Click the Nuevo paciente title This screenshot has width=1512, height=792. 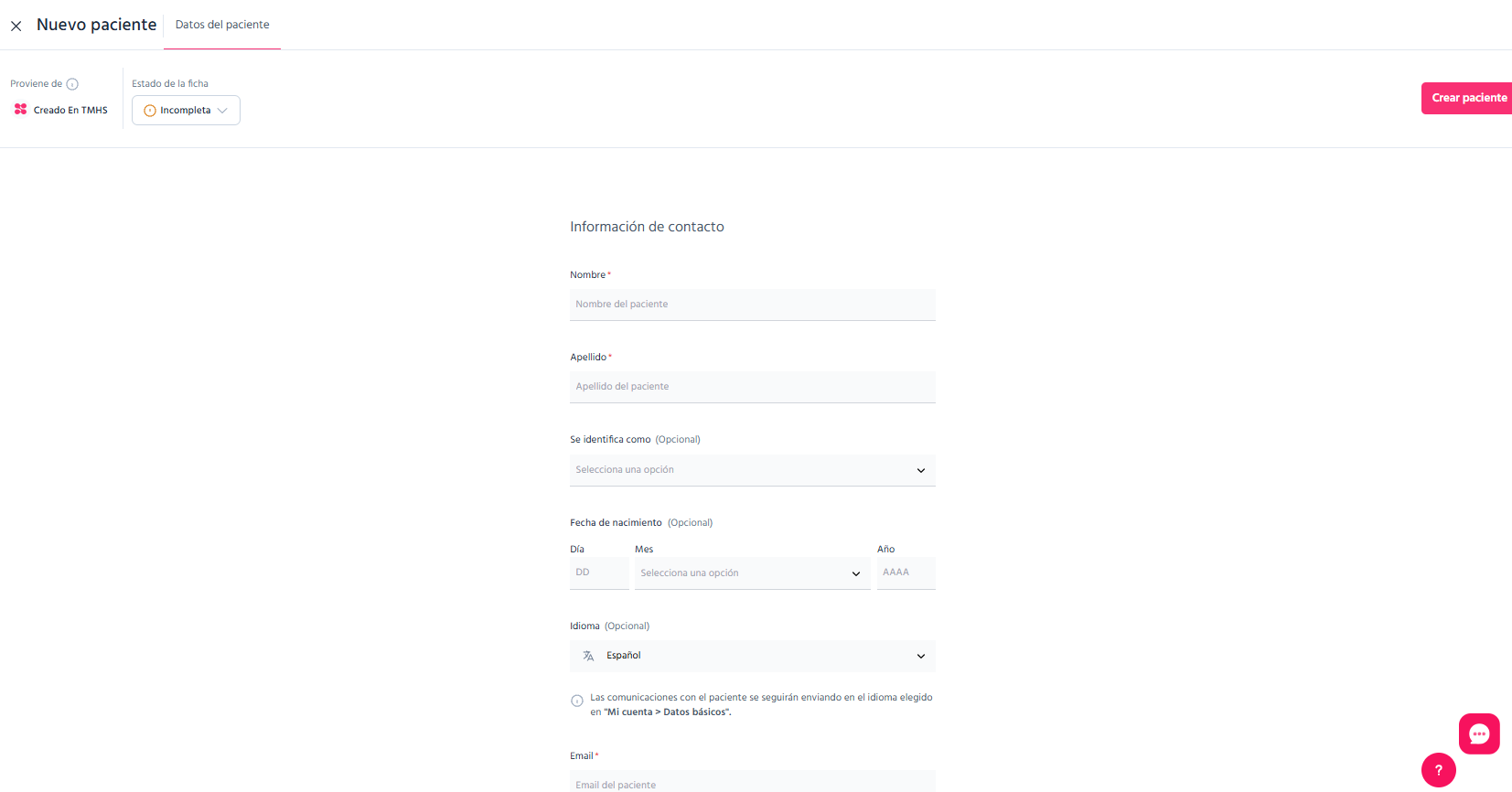(x=97, y=25)
